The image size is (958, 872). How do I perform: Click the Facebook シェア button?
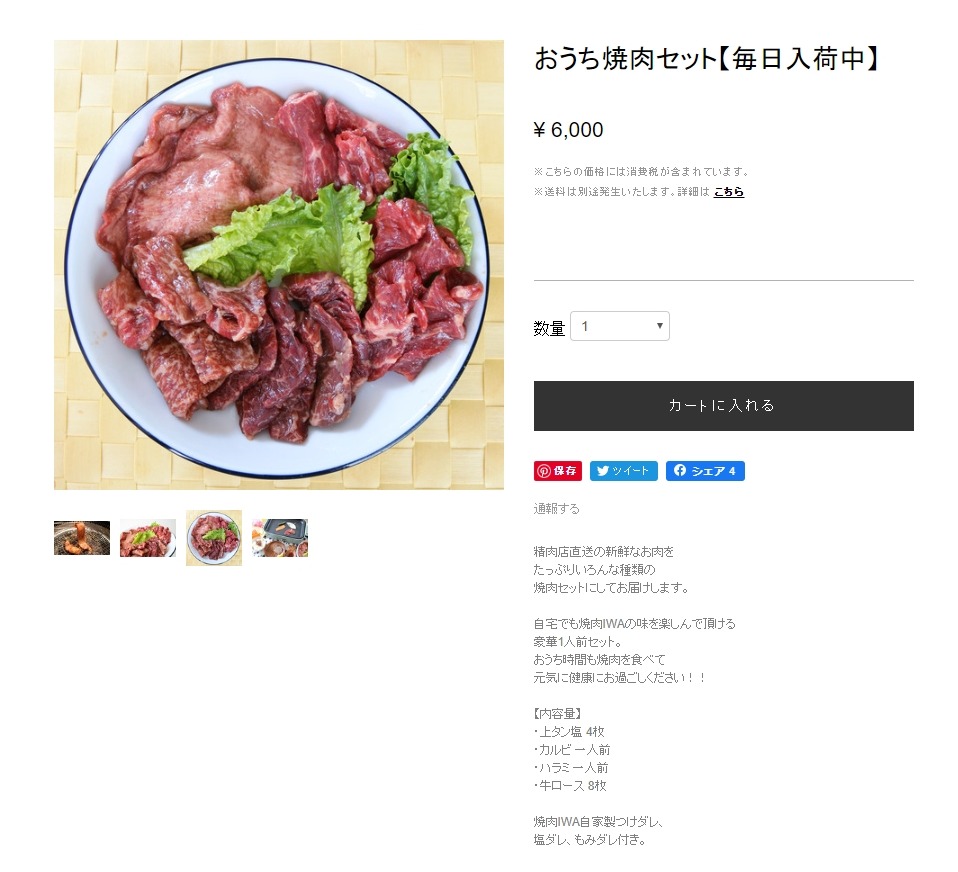pos(704,471)
